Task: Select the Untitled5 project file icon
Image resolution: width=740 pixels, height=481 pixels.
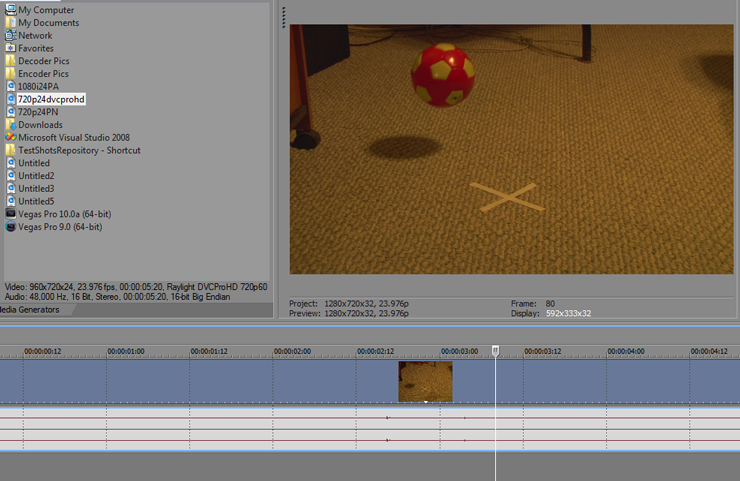Action: [11, 201]
